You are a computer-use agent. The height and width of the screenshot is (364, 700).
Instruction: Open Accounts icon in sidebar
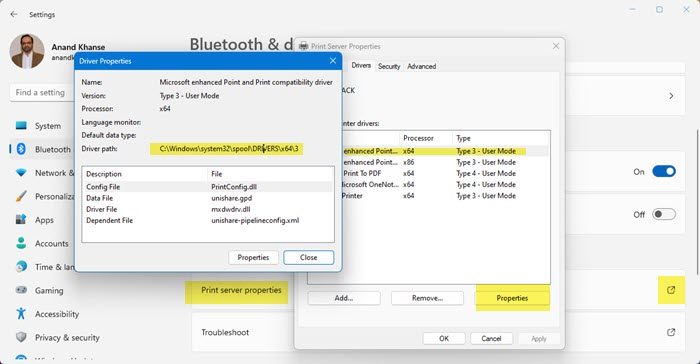point(21,243)
